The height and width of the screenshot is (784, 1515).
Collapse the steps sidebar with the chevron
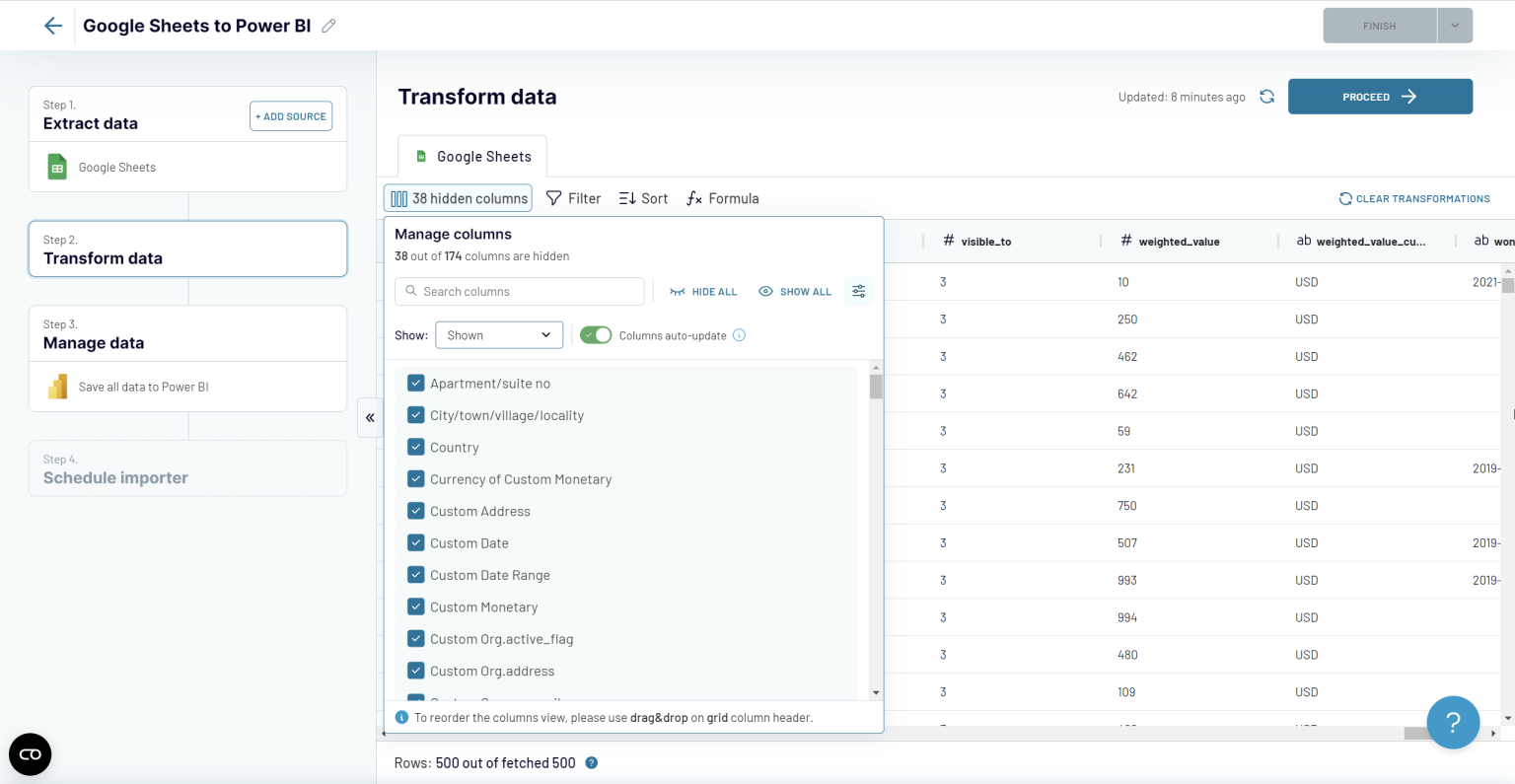pyautogui.click(x=370, y=418)
